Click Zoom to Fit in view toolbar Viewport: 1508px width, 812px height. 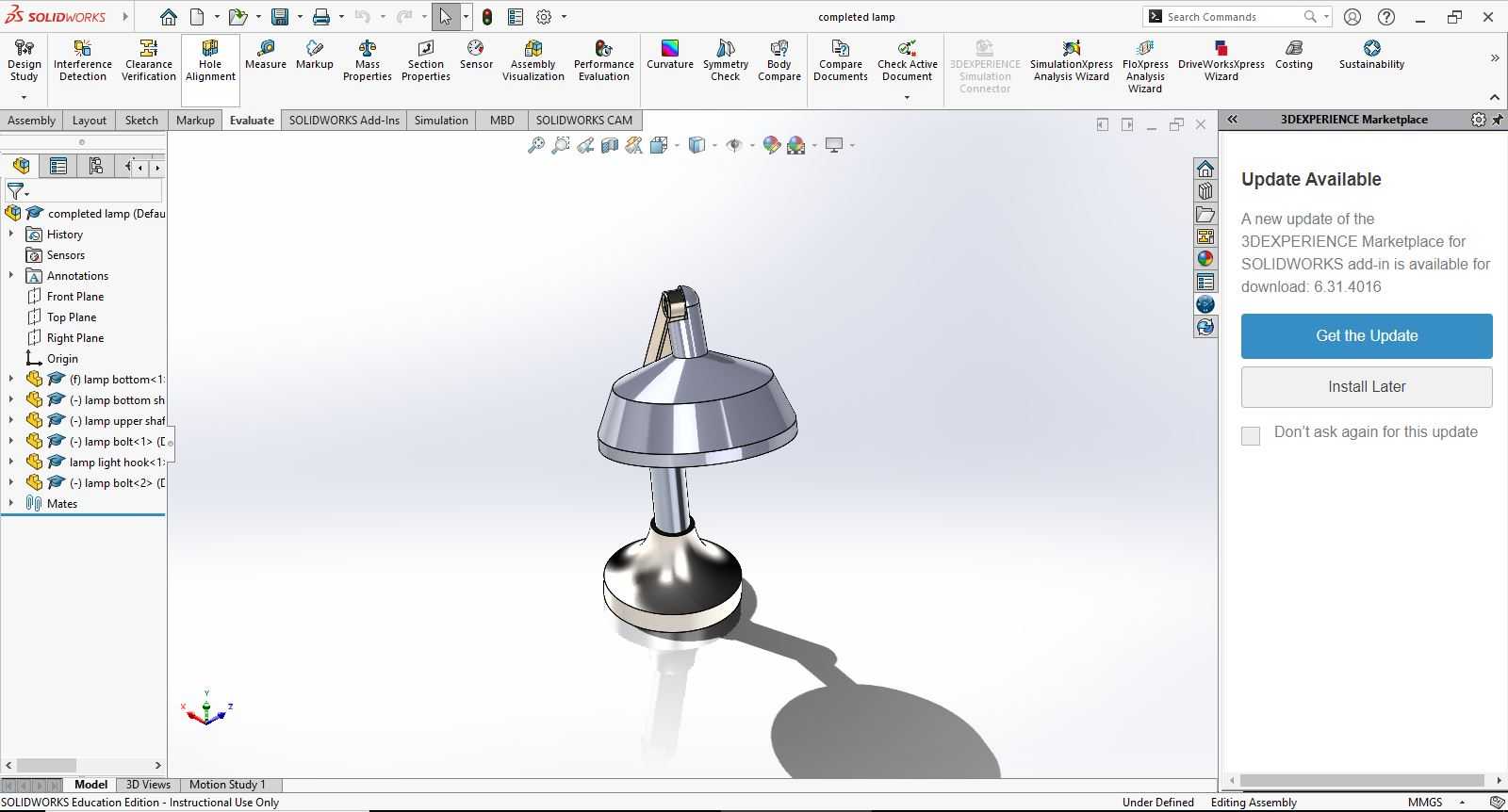(536, 145)
